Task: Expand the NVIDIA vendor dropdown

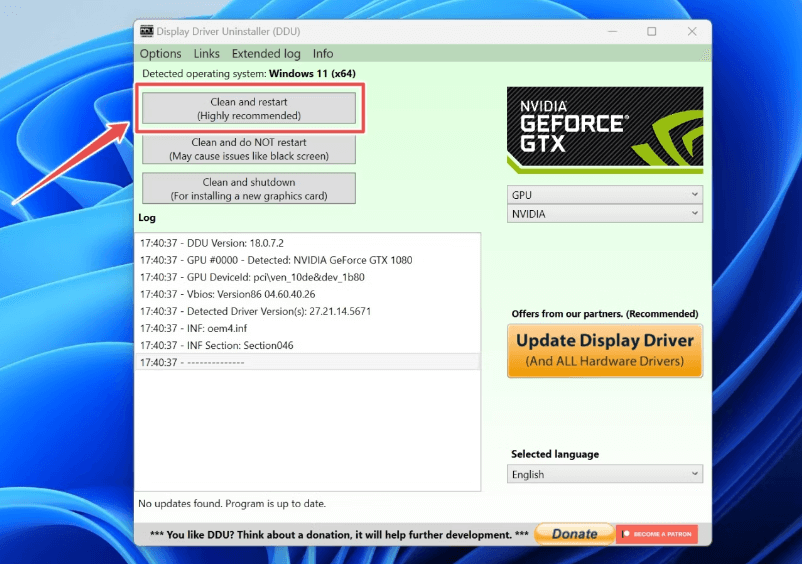Action: pos(604,214)
